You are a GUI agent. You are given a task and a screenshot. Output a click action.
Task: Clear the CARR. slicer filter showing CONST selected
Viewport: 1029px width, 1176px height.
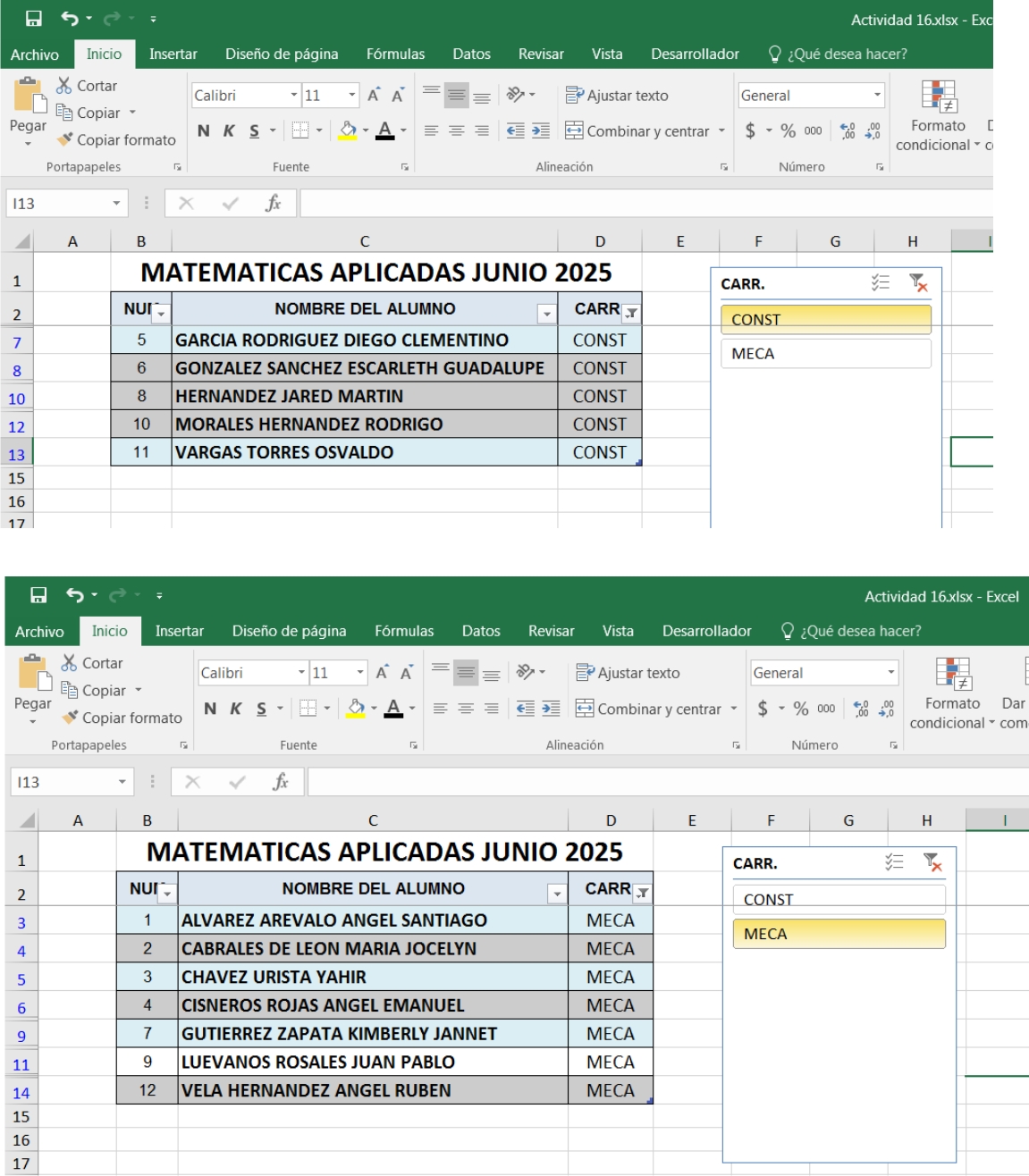pyautogui.click(x=918, y=283)
